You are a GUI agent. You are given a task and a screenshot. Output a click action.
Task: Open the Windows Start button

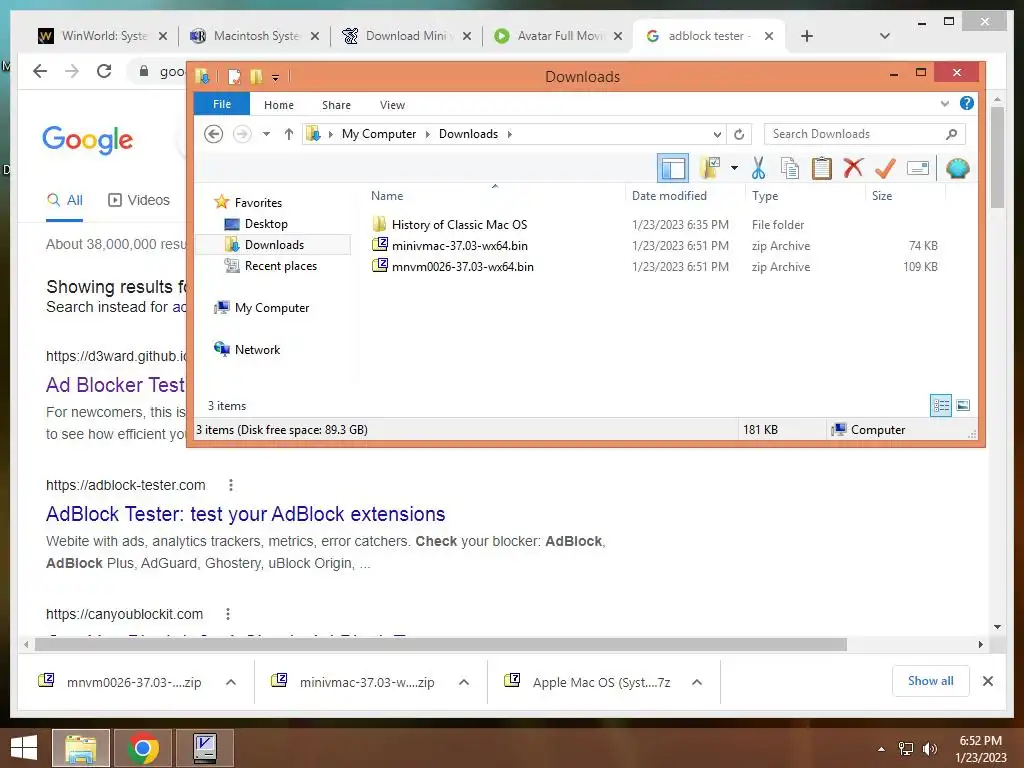tap(24, 748)
